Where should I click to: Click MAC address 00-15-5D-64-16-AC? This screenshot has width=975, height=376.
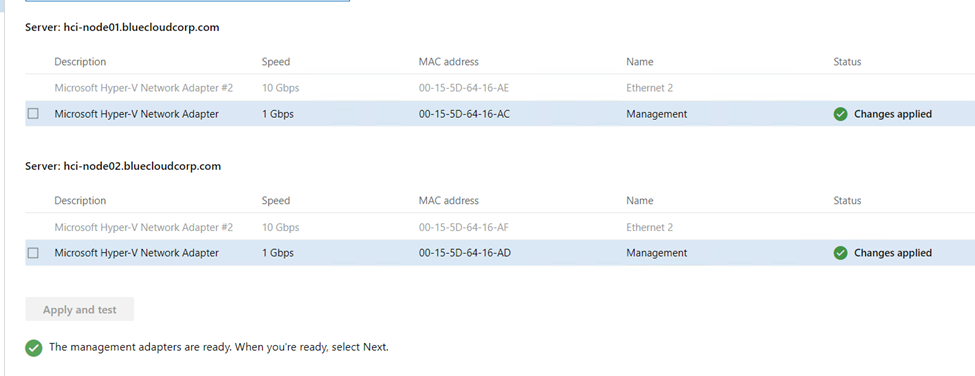point(464,114)
